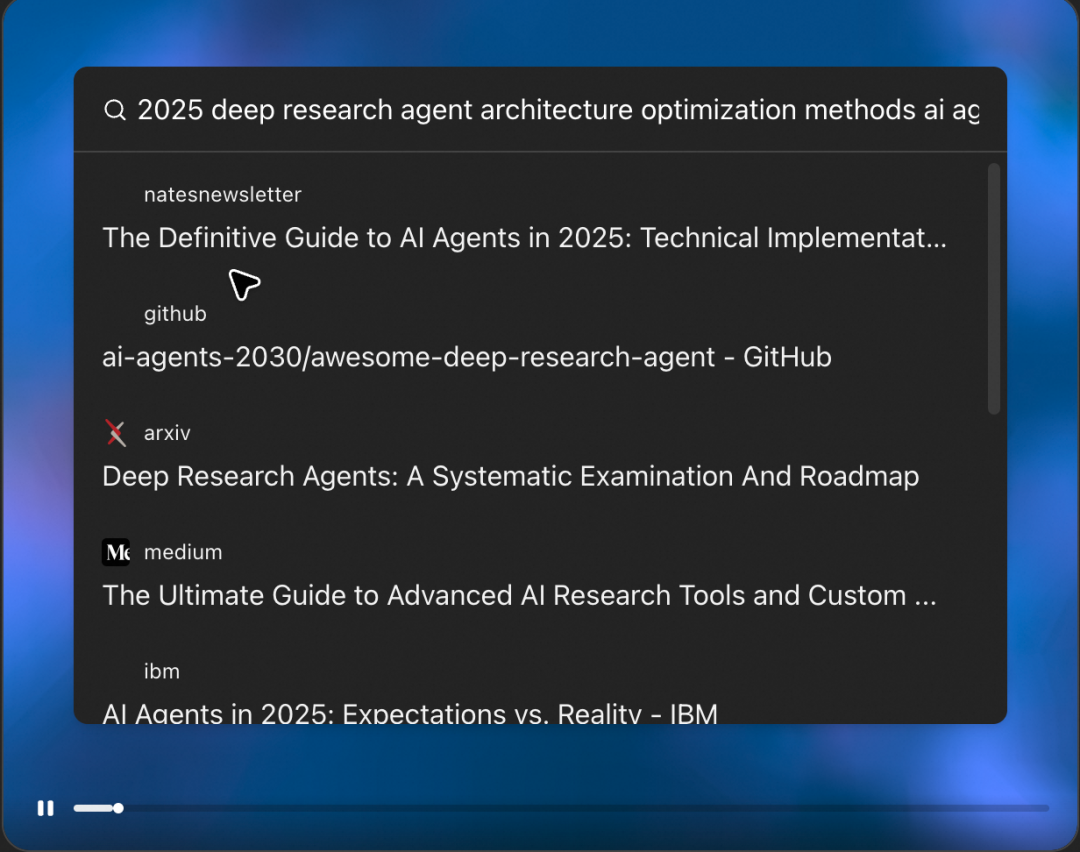Seek to the middle of the progress bar
This screenshot has height=852, width=1080.
pos(562,808)
